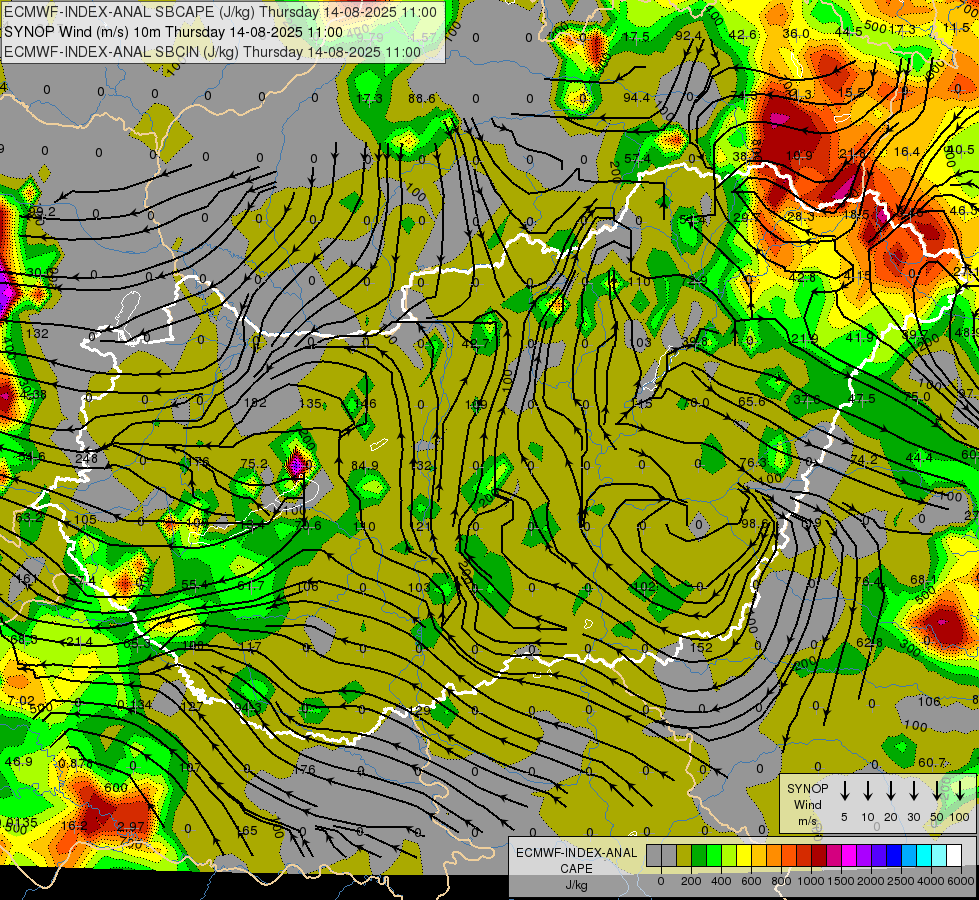979x900 pixels.
Task: Click the SYNOP legend arrow above 20
Action: [x=891, y=791]
